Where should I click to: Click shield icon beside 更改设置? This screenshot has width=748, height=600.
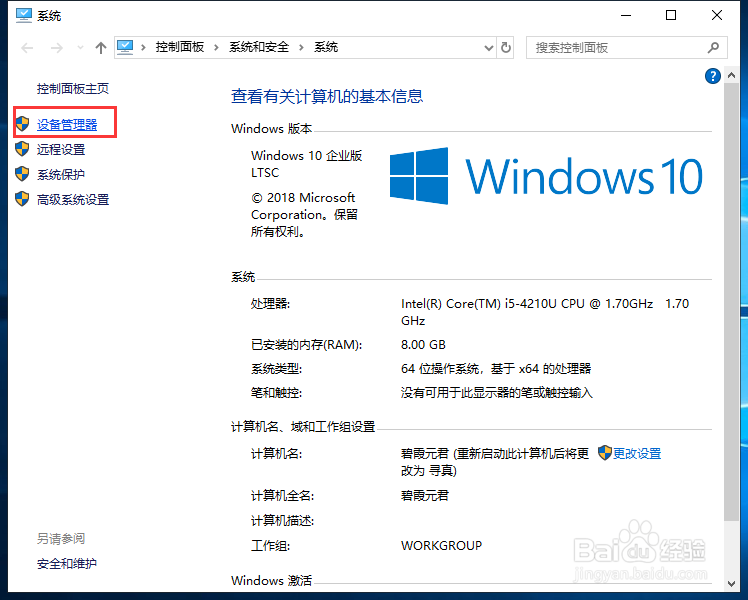[x=604, y=453]
